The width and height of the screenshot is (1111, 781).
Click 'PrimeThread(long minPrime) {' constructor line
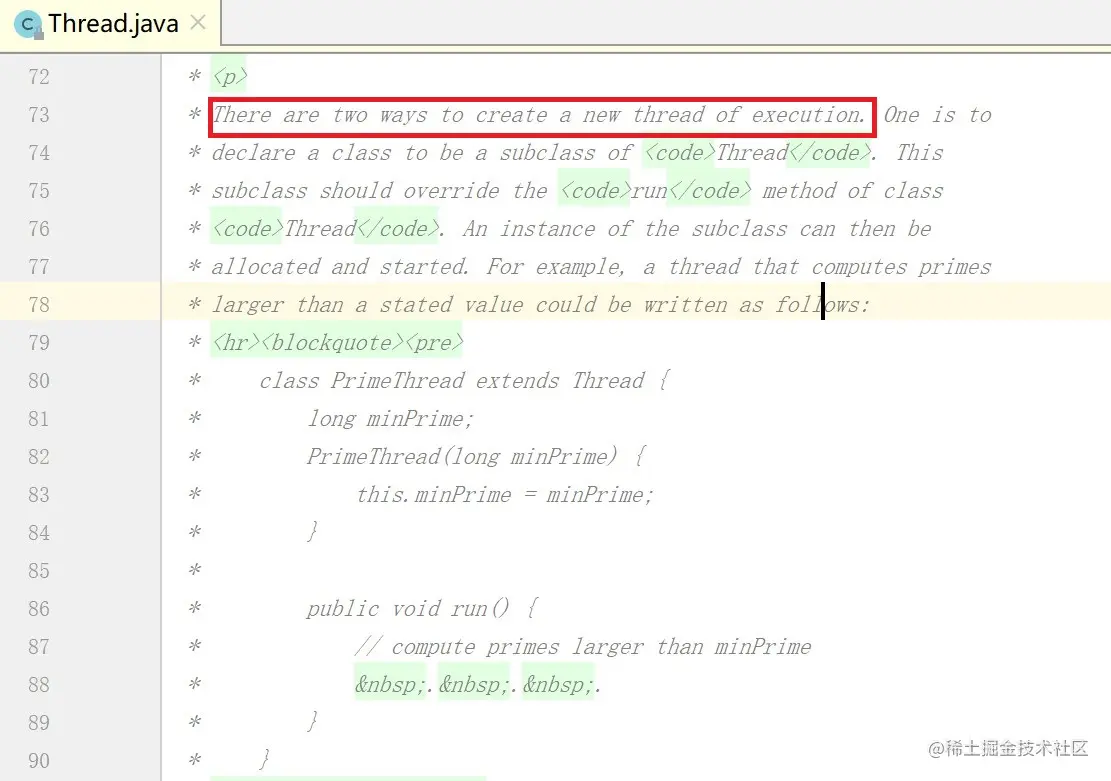click(476, 457)
